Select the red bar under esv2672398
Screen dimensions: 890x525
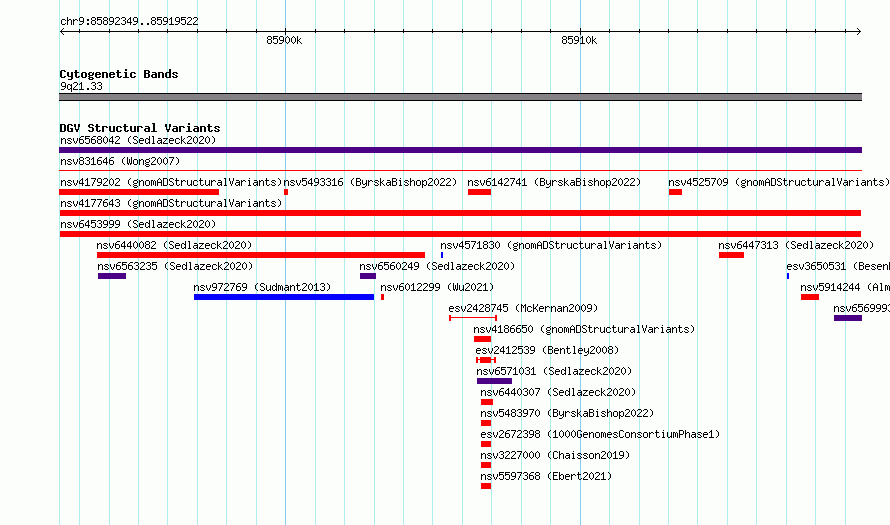(x=486, y=444)
